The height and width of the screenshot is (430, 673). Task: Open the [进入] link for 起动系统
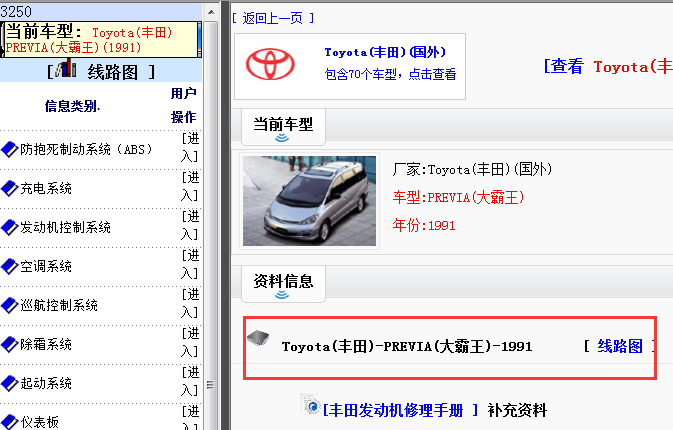coord(190,381)
